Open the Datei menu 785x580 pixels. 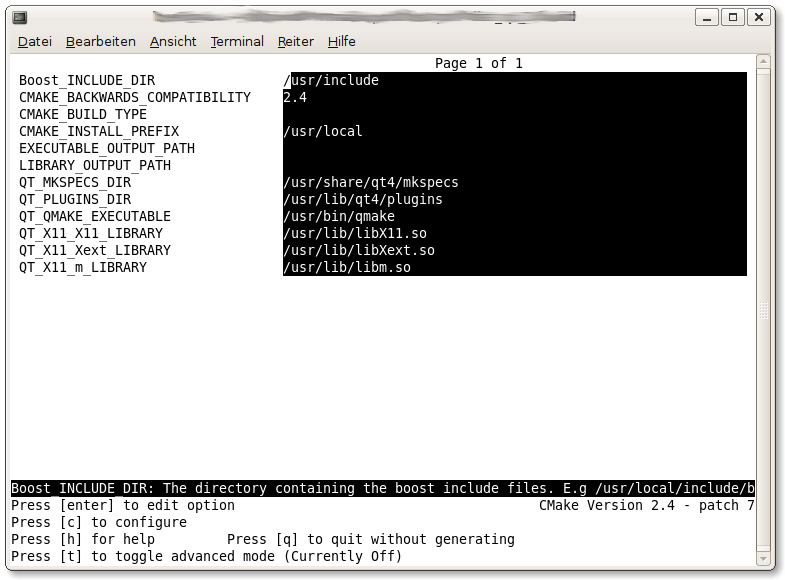pos(35,41)
